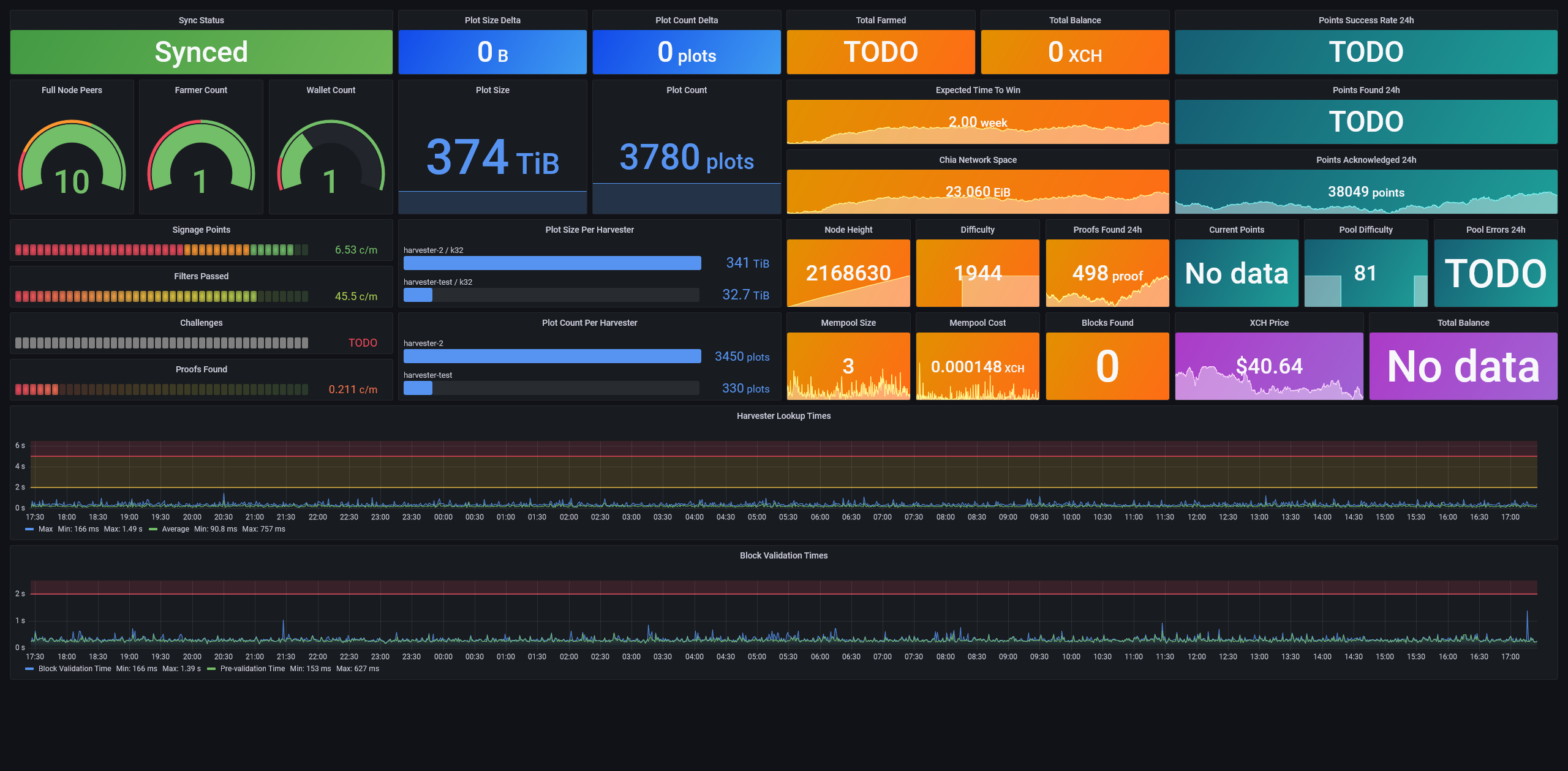Click the blue color swatch beside Max
Viewport: 1568px width, 771px height.
(x=29, y=529)
